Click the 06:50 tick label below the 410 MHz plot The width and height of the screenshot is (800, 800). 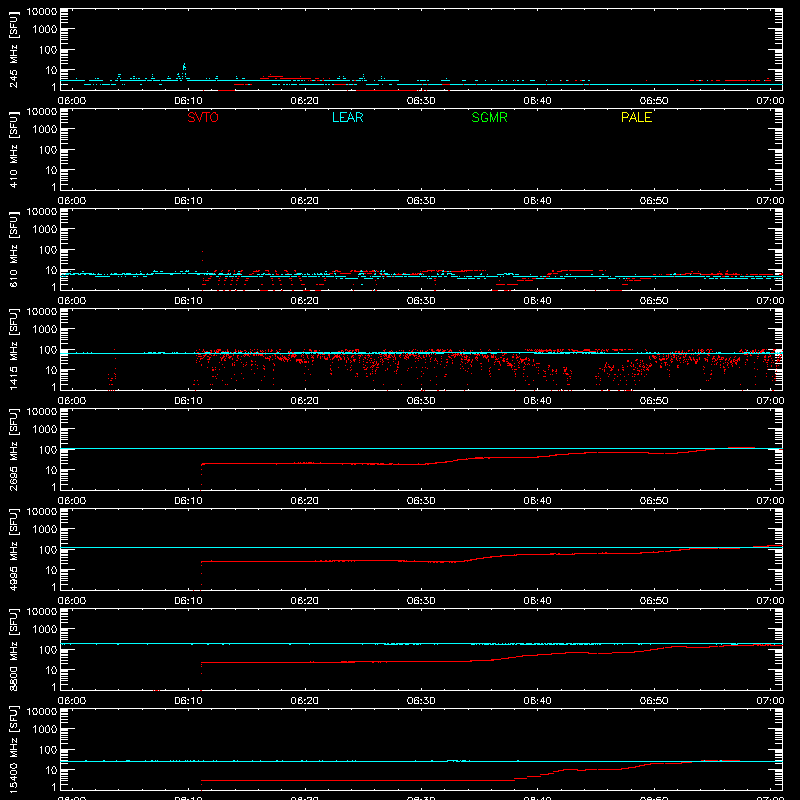point(654,201)
